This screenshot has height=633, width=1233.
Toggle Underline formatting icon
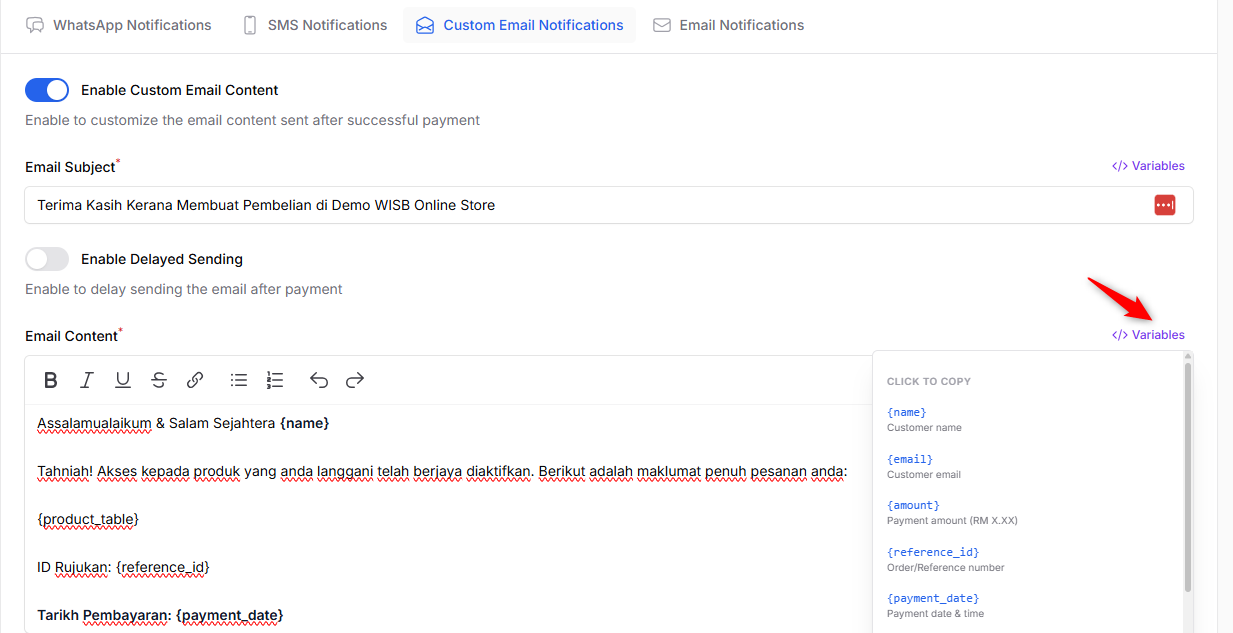tap(123, 380)
